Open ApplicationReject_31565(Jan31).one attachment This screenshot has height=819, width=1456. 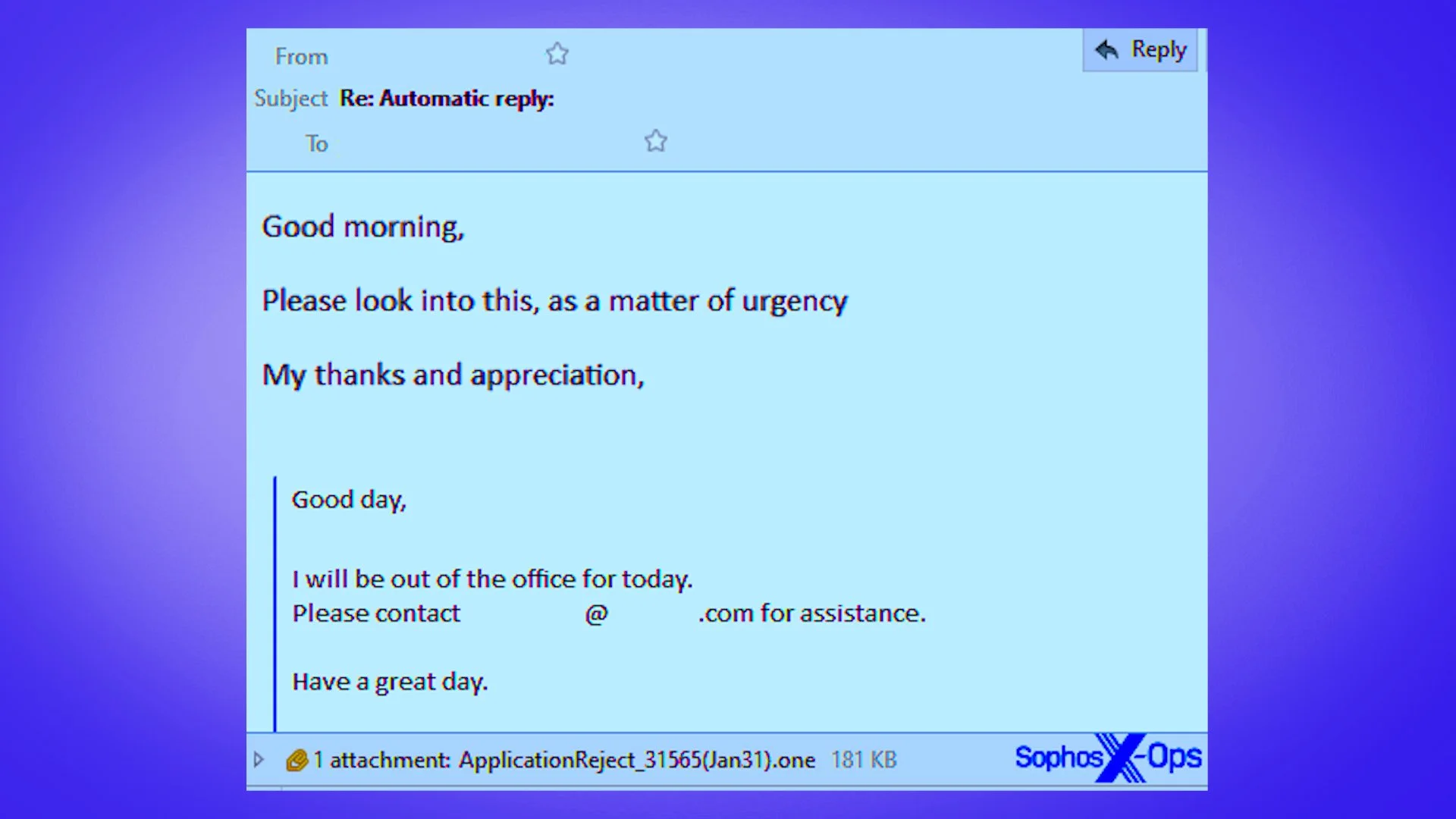click(x=636, y=760)
